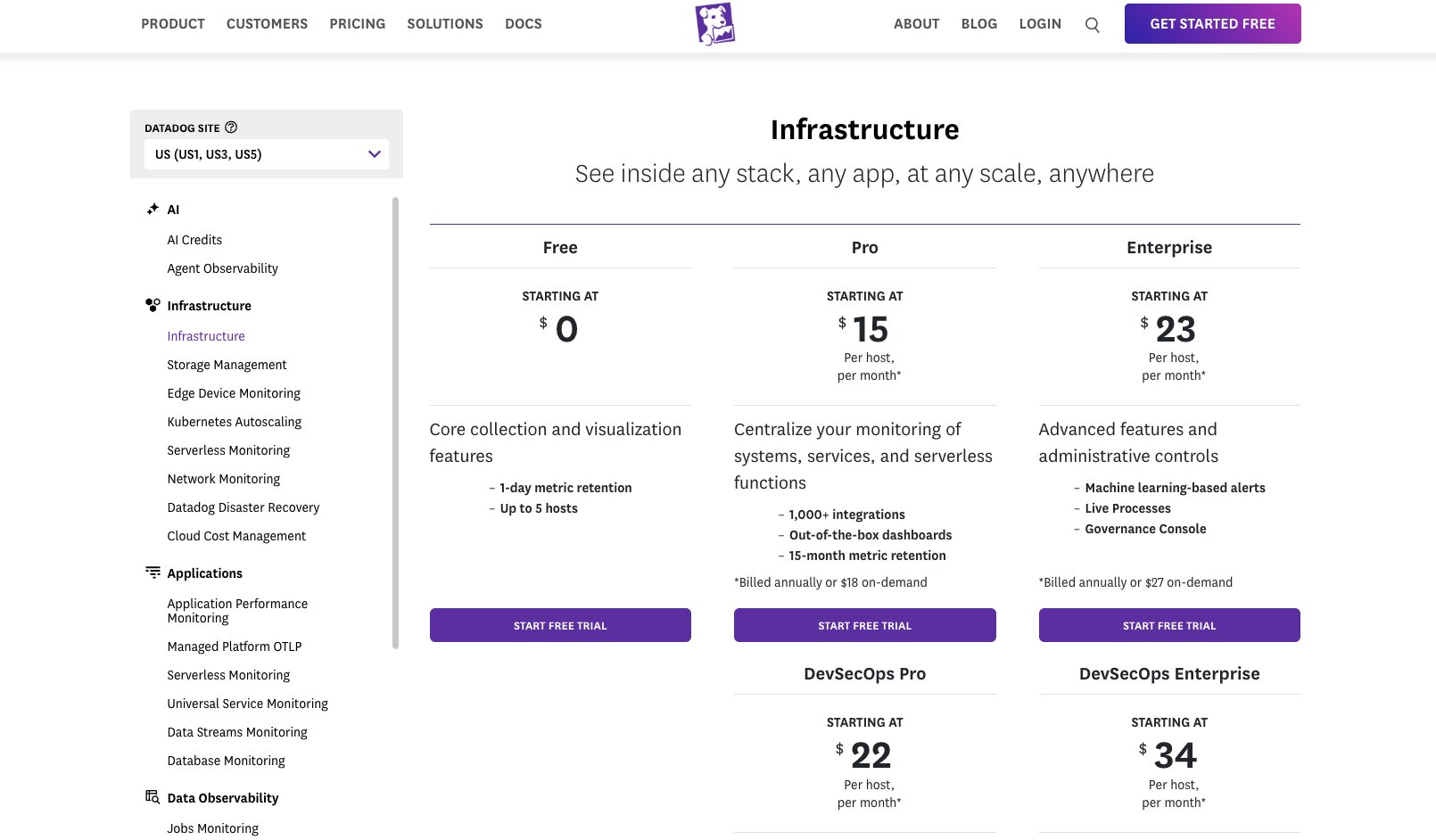1436x840 pixels.
Task: Select Serverless Monitoring under Applications
Action: click(x=228, y=675)
